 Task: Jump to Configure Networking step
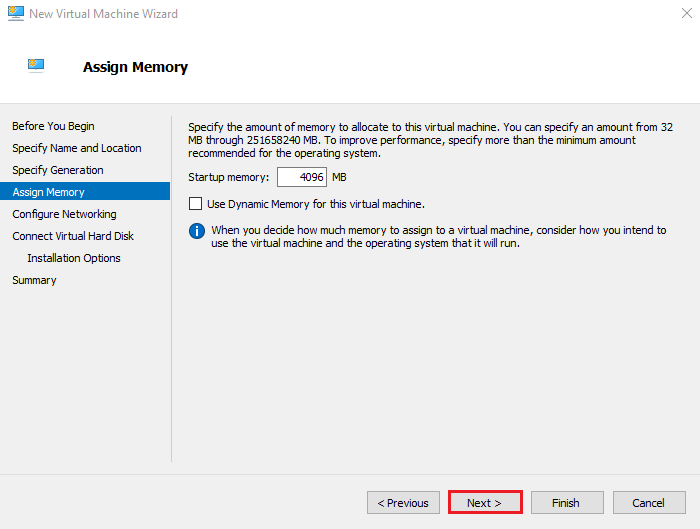coord(64,214)
